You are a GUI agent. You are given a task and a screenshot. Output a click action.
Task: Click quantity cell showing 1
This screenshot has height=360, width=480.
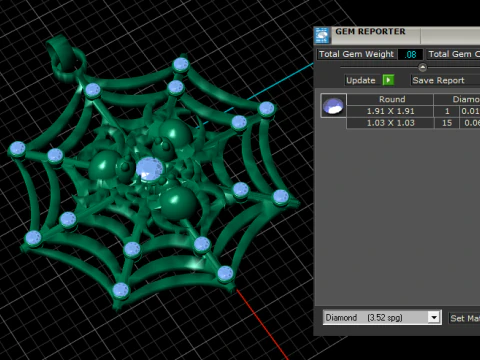click(447, 111)
